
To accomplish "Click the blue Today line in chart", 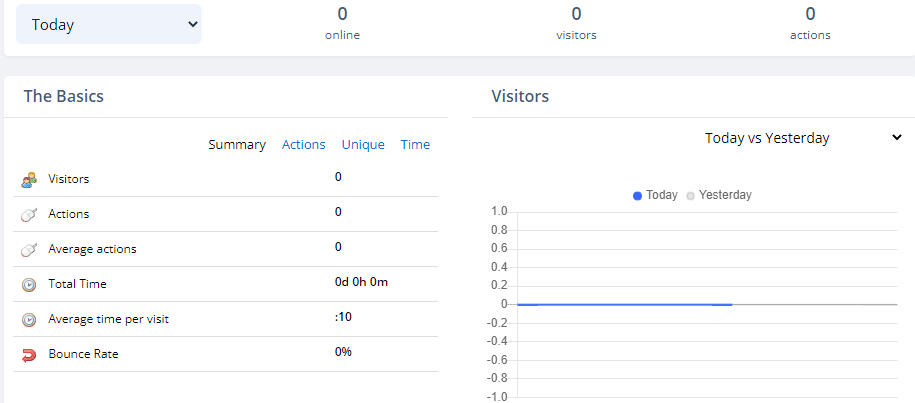I will coord(620,304).
